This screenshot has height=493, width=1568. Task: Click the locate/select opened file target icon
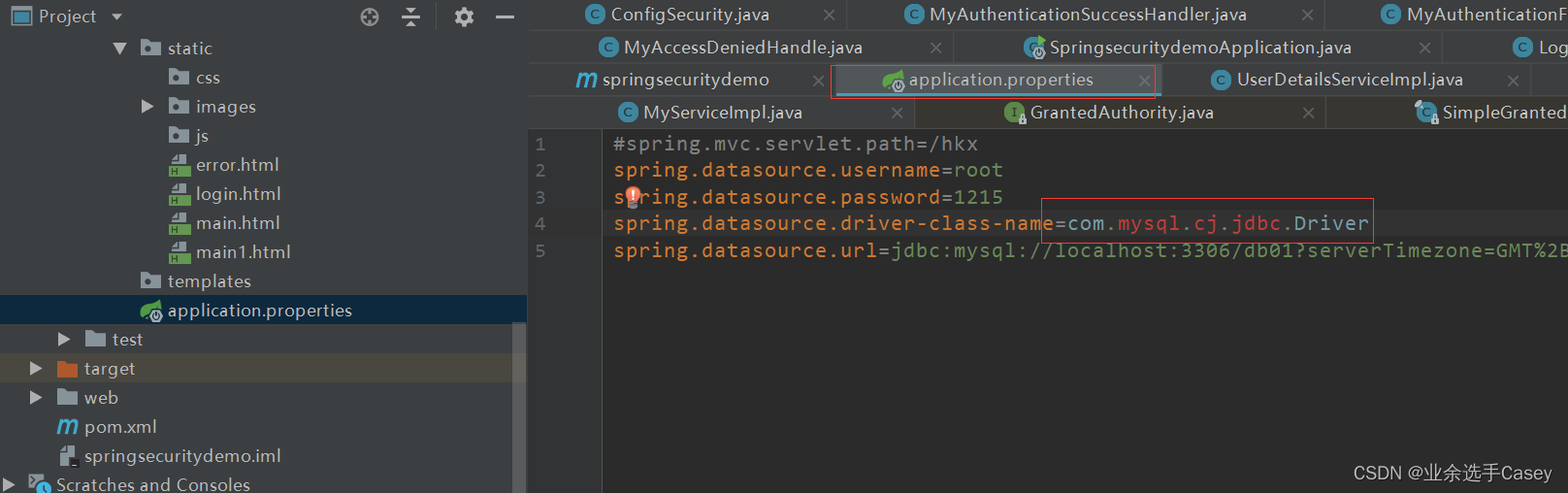[370, 16]
